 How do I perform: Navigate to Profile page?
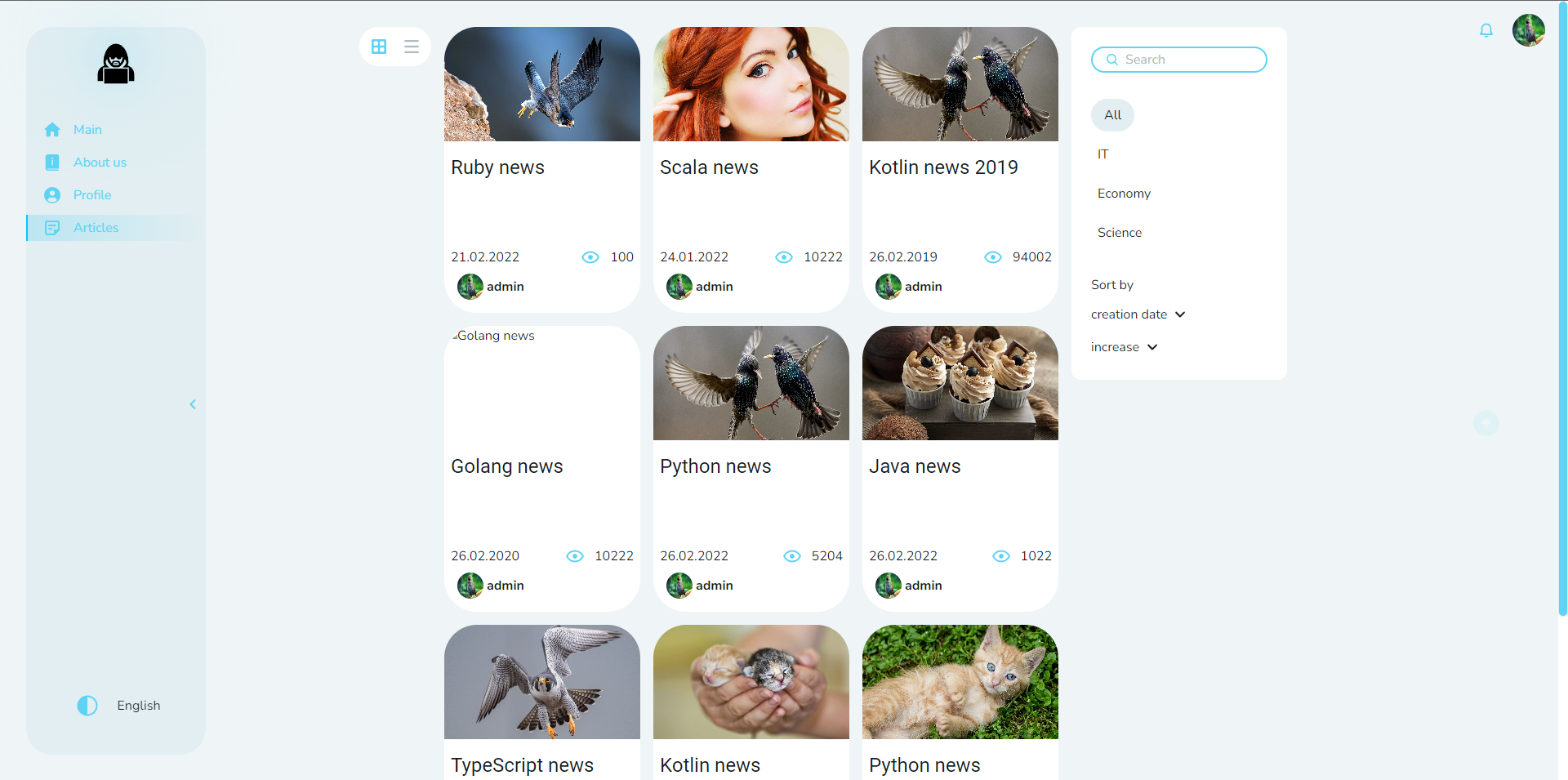92,195
